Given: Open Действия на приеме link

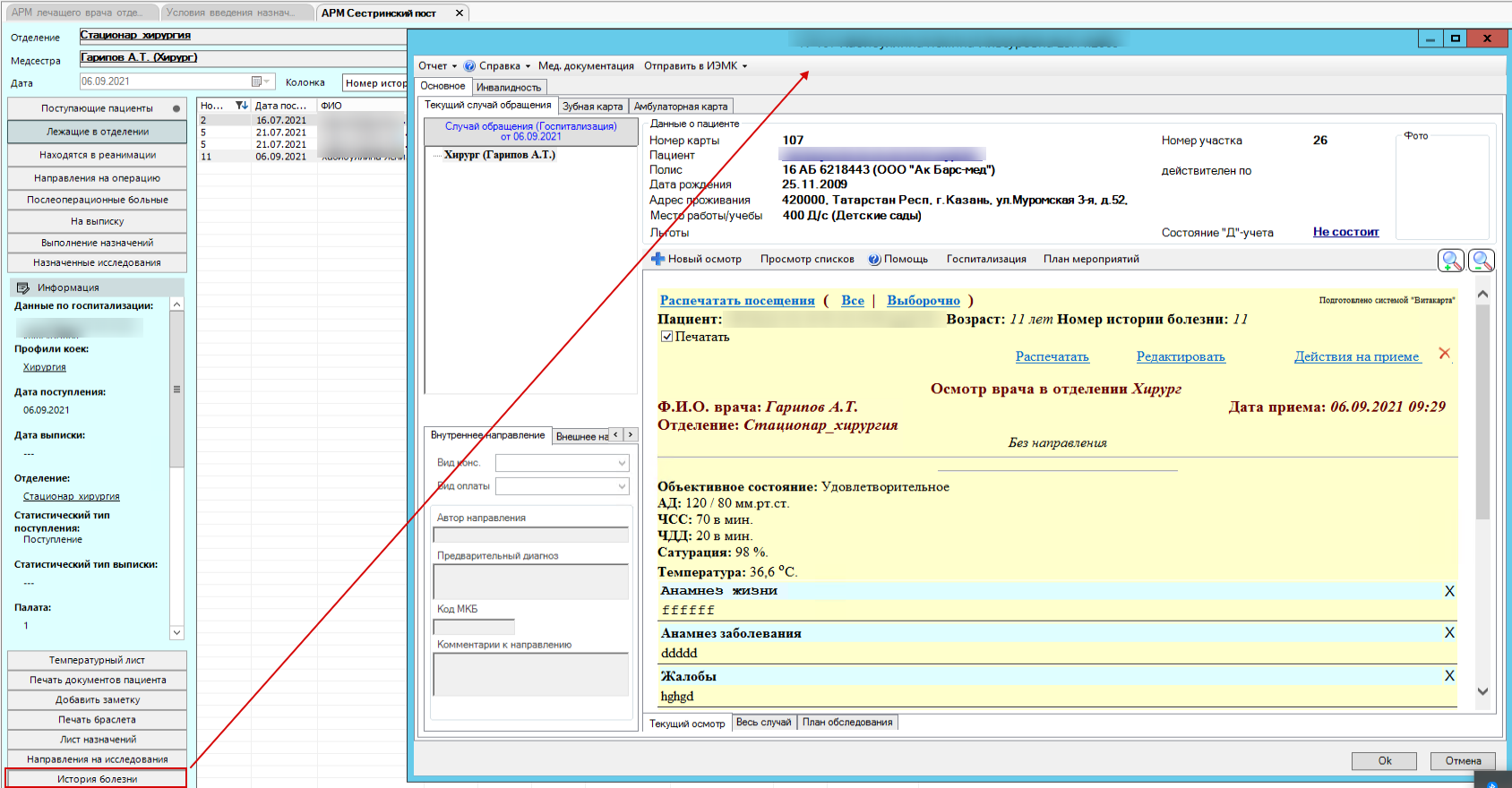Looking at the screenshot, I should pyautogui.click(x=1357, y=357).
